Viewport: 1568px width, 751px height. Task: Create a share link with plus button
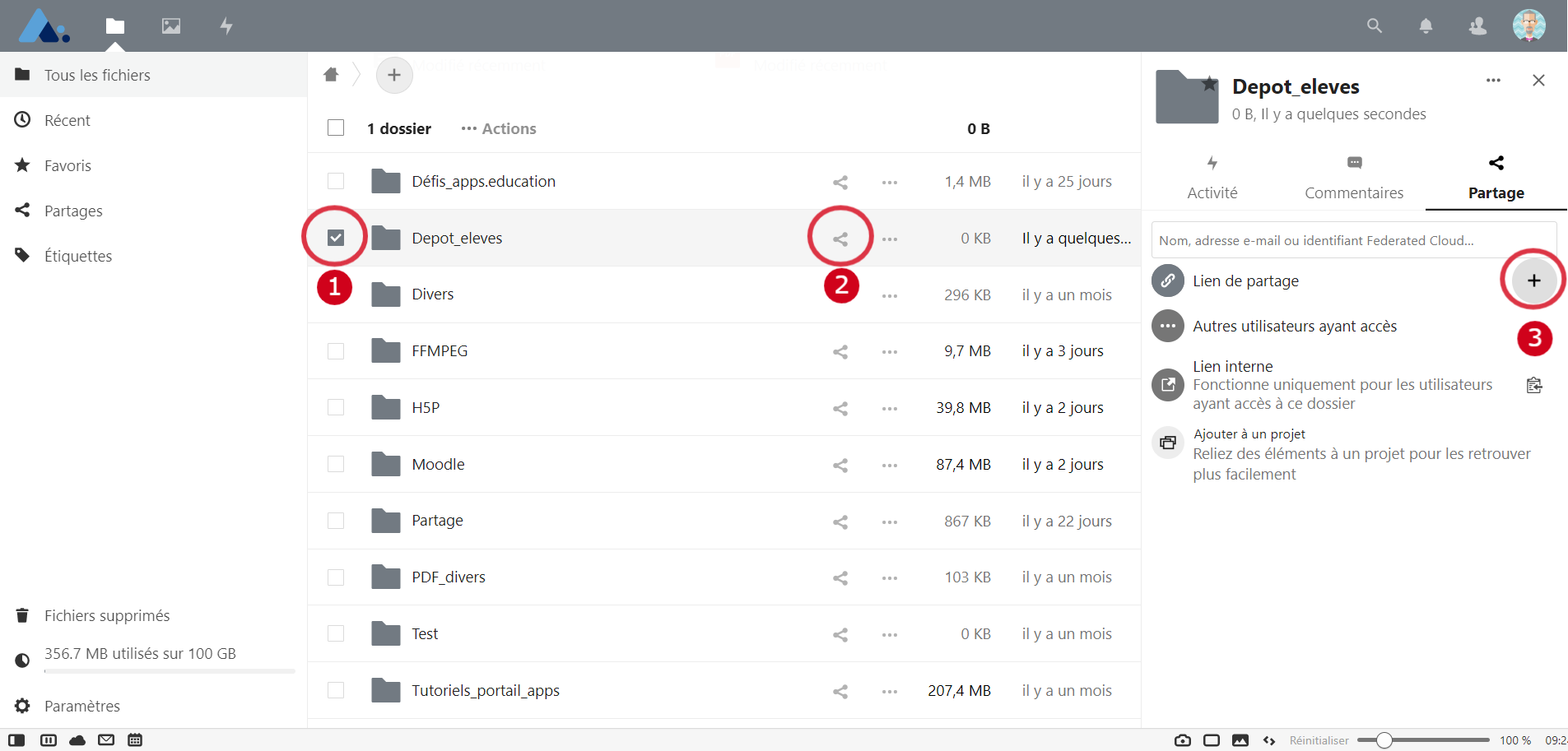coord(1533,280)
